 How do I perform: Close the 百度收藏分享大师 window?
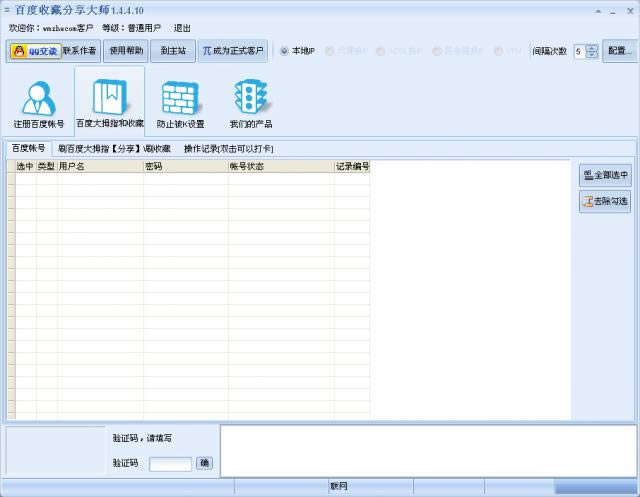[x=630, y=11]
